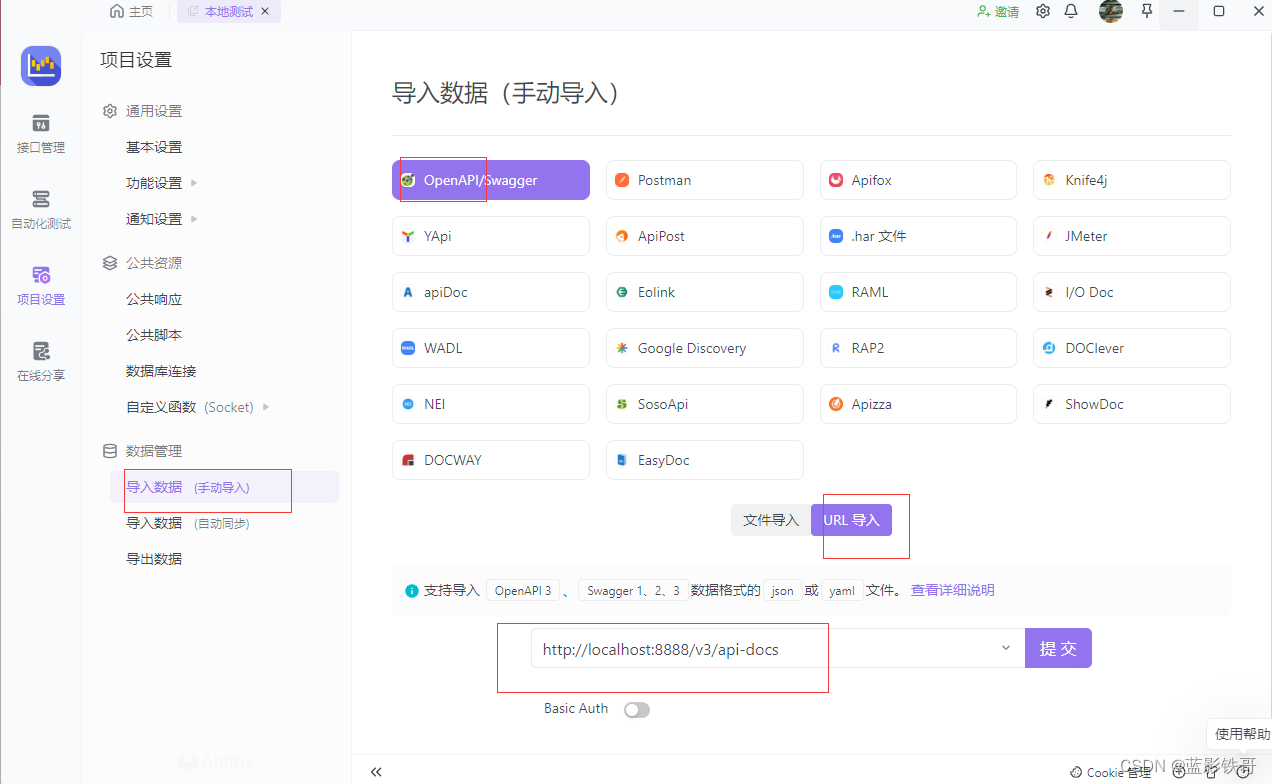The height and width of the screenshot is (784, 1272).
Task: Choose JMeter import format
Action: (x=1132, y=236)
